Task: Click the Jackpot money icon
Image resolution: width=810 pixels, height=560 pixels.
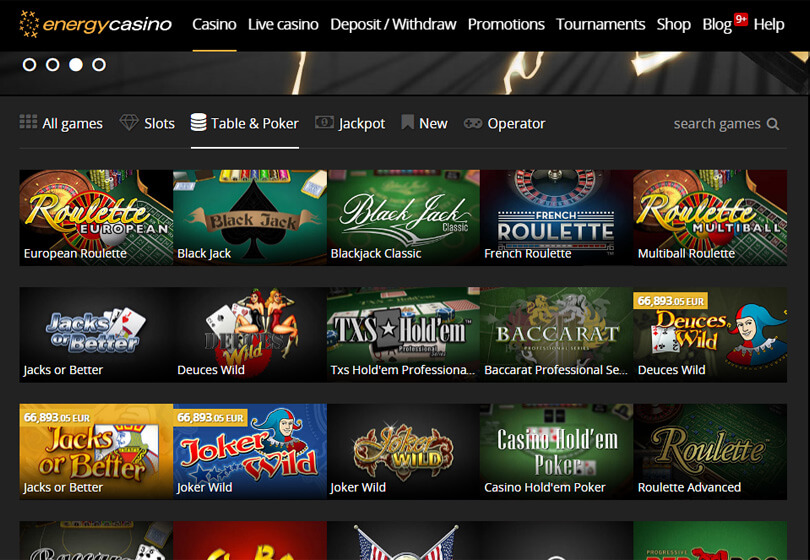Action: (324, 123)
